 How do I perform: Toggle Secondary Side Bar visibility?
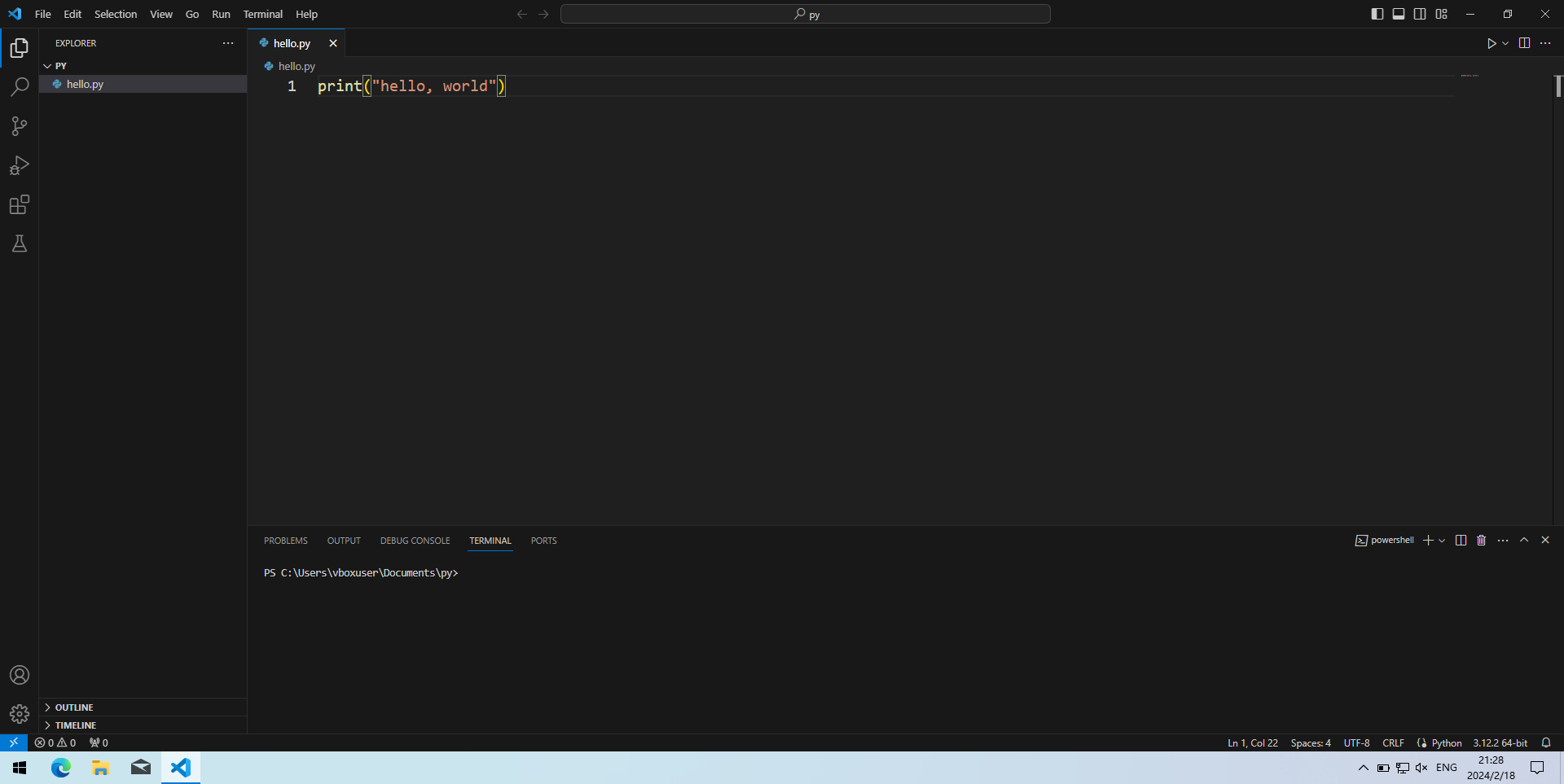1420,14
